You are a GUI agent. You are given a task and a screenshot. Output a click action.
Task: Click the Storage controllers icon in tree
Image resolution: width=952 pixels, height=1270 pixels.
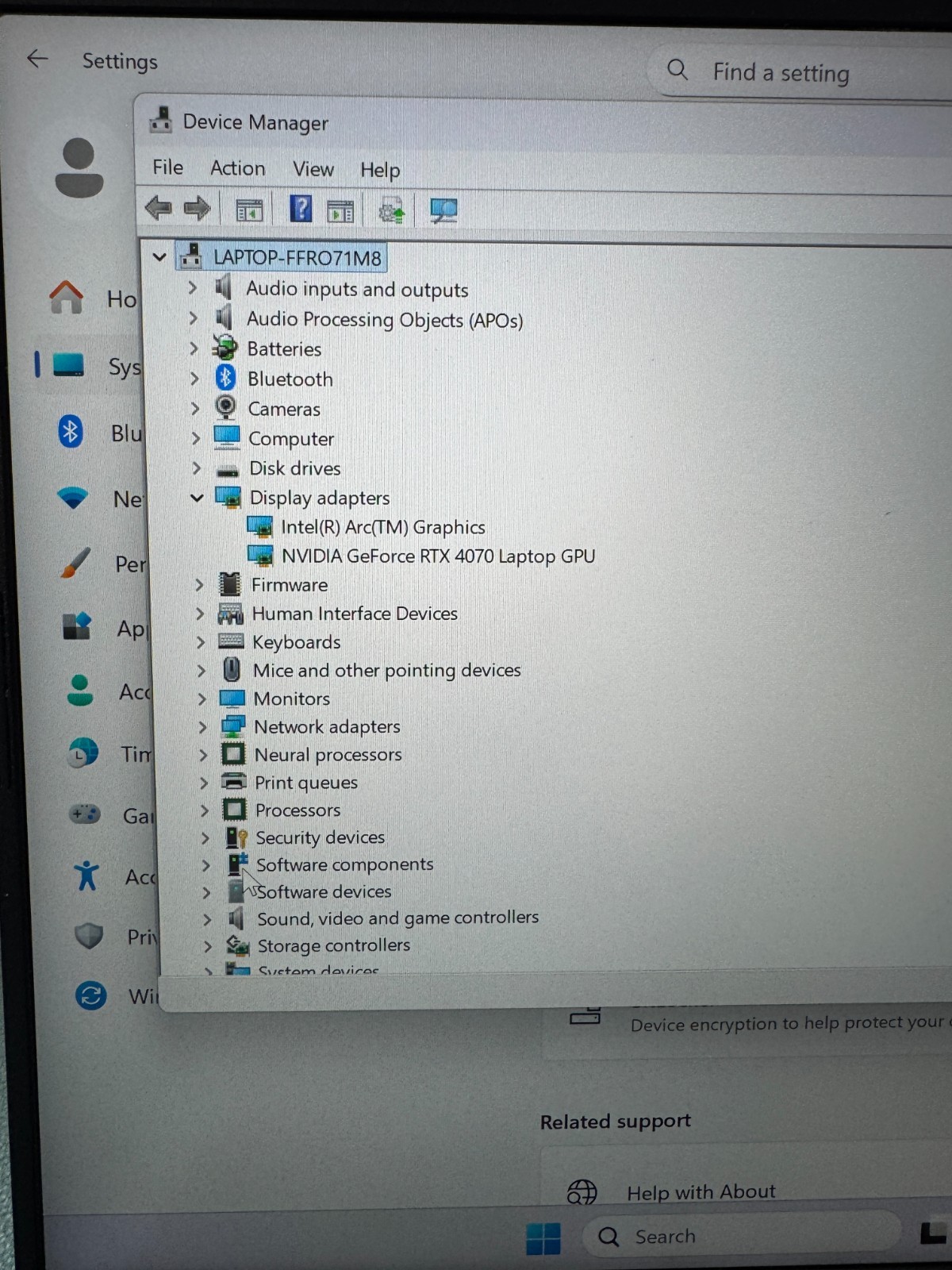pyautogui.click(x=237, y=945)
